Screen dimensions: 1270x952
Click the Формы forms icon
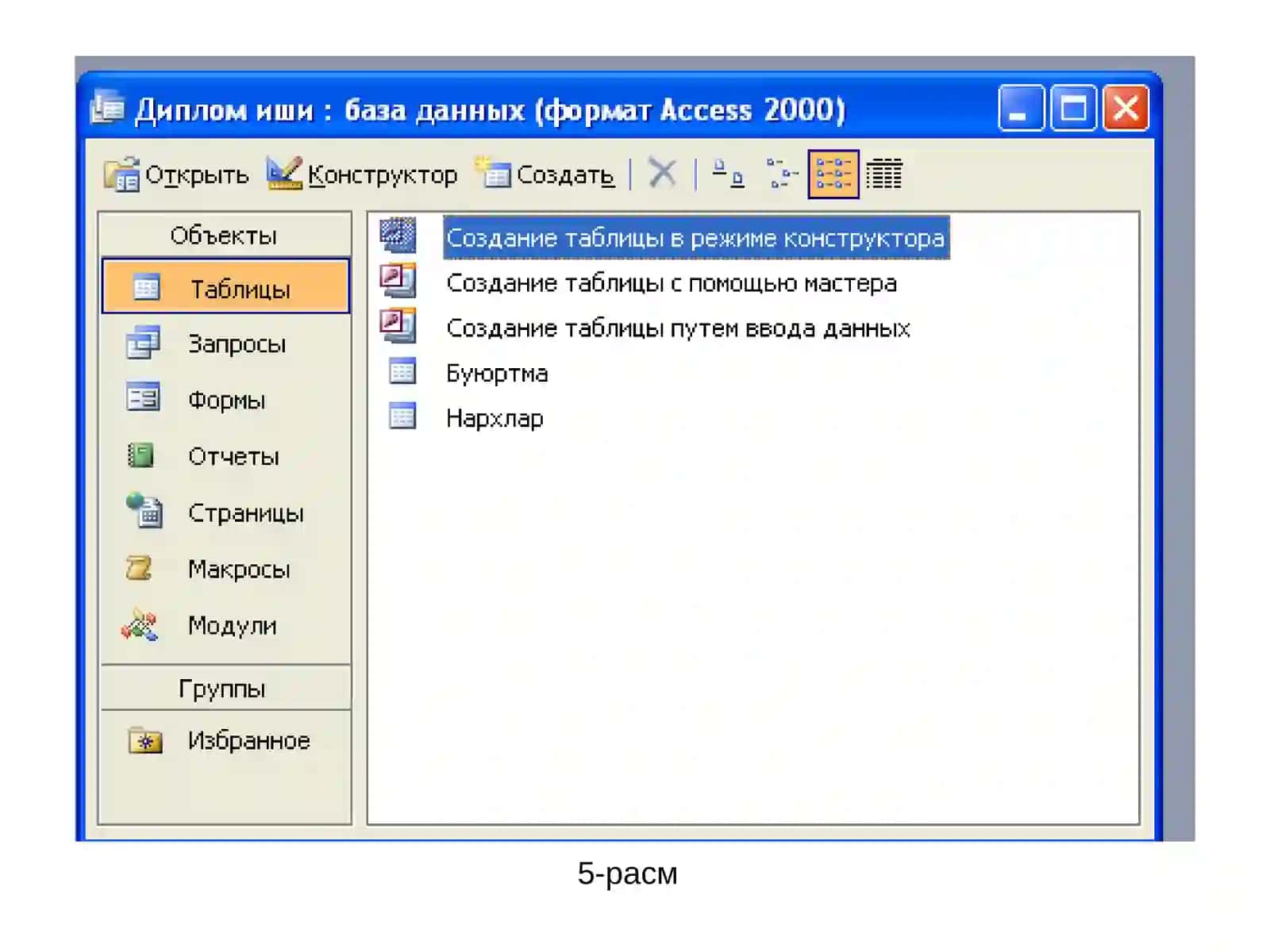pos(143,397)
